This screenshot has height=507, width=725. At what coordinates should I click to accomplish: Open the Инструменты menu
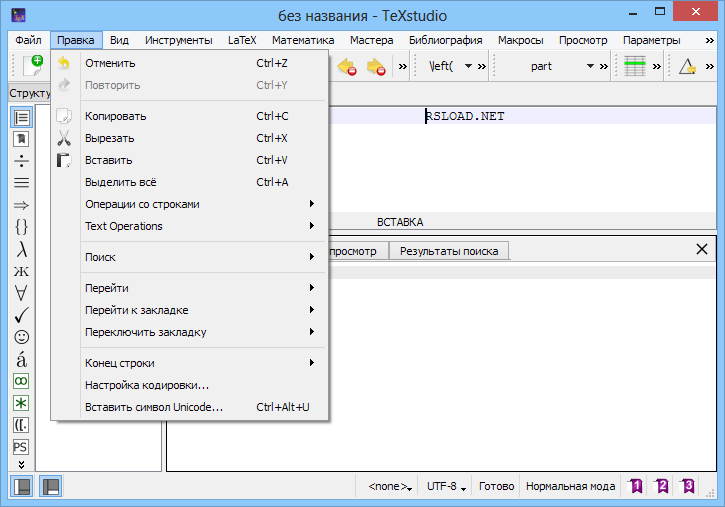click(x=178, y=41)
